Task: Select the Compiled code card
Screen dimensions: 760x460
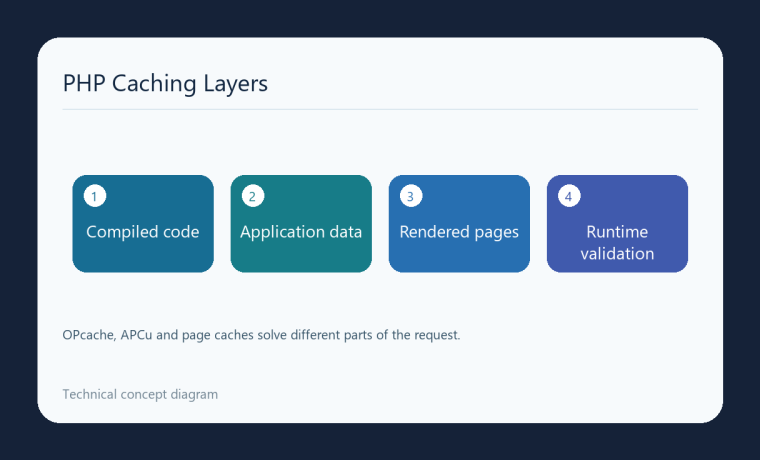Action: pyautogui.click(x=143, y=223)
